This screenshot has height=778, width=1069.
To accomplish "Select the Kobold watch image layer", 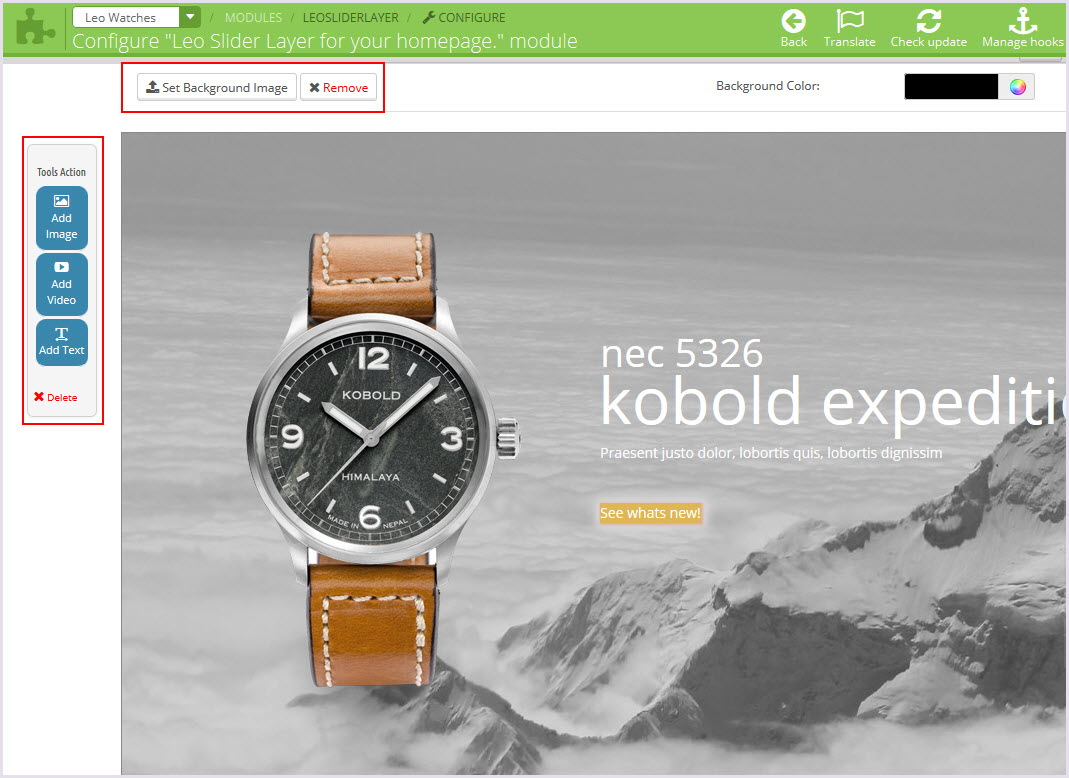I will coord(382,460).
